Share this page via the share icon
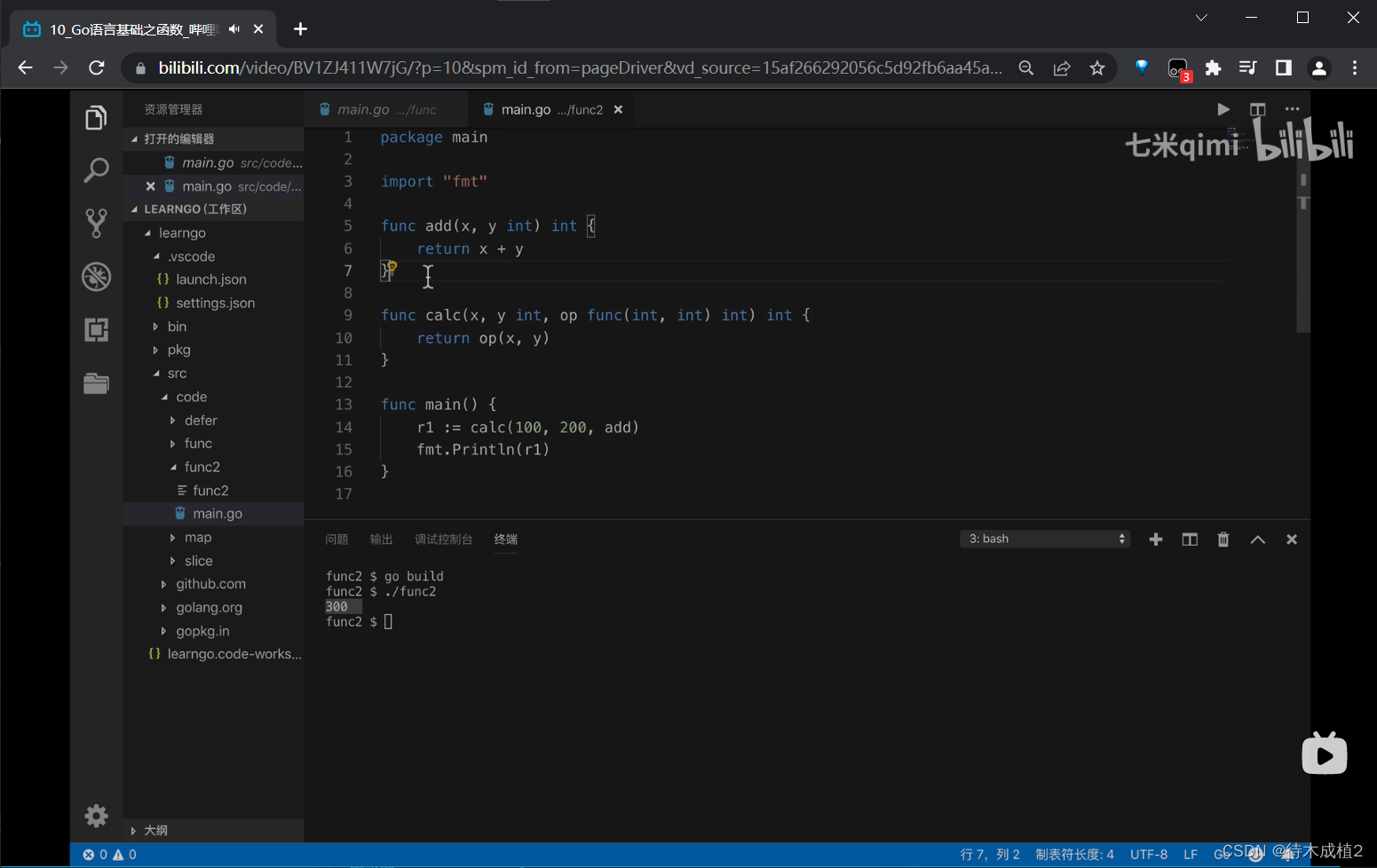This screenshot has height=868, width=1377. pyautogui.click(x=1062, y=68)
